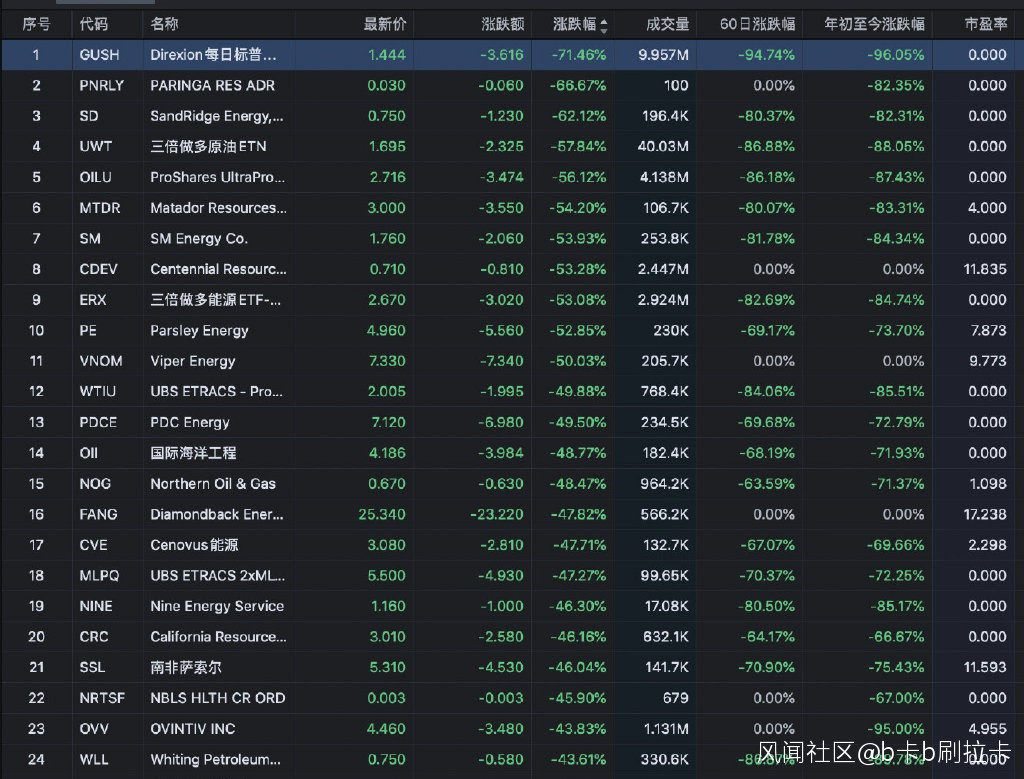The image size is (1024, 779).
Task: Click the CVE ticker code
Action: coord(93,545)
